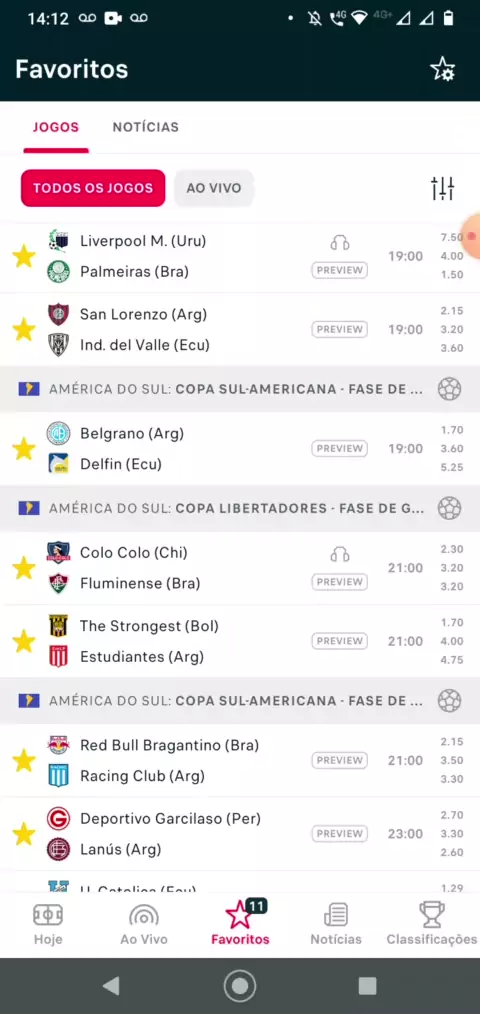Expand Copa Libertadores league header
The height and width of the screenshot is (1014, 480).
[240, 508]
